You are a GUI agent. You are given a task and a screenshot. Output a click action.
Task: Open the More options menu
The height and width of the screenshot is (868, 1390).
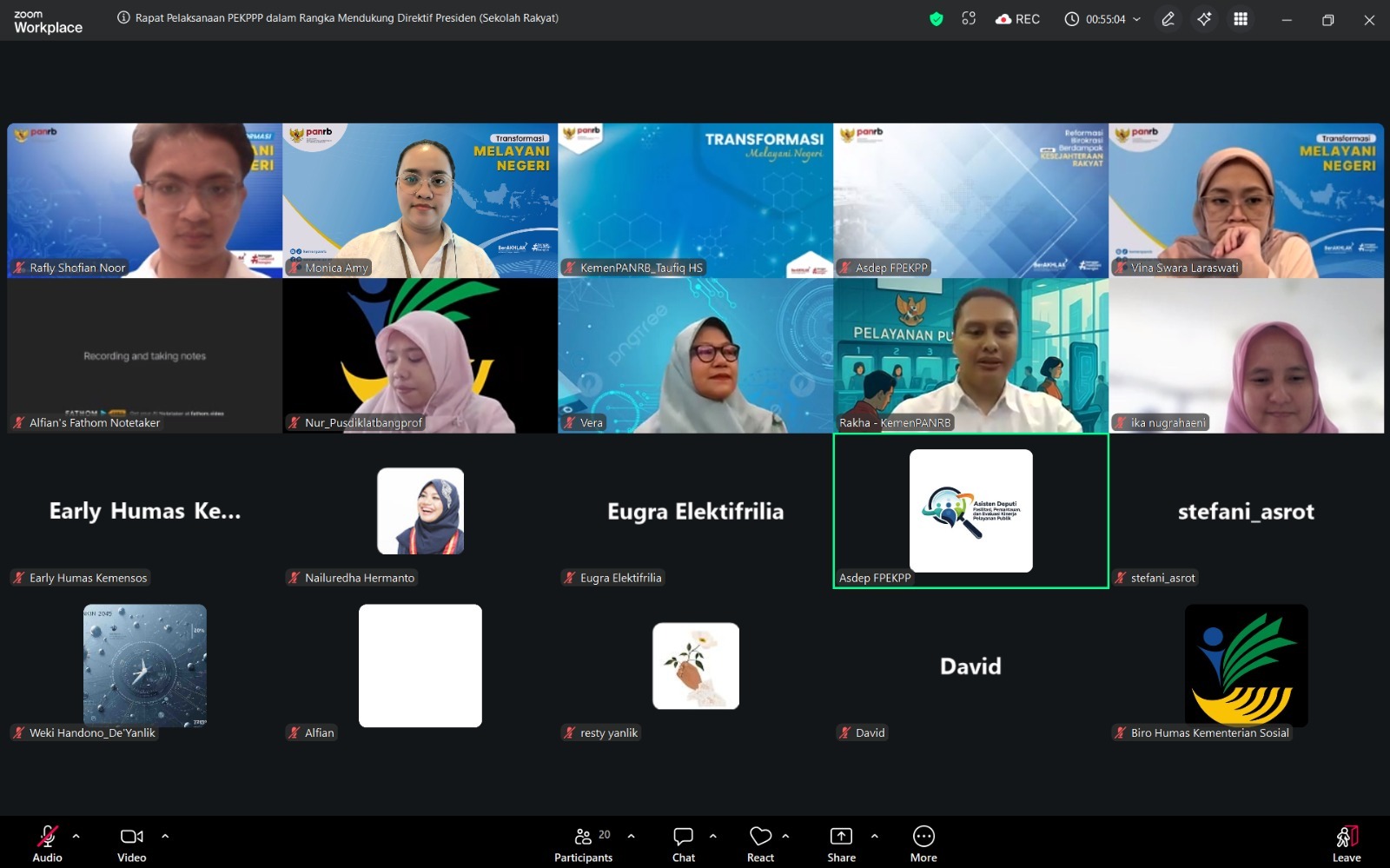click(923, 844)
